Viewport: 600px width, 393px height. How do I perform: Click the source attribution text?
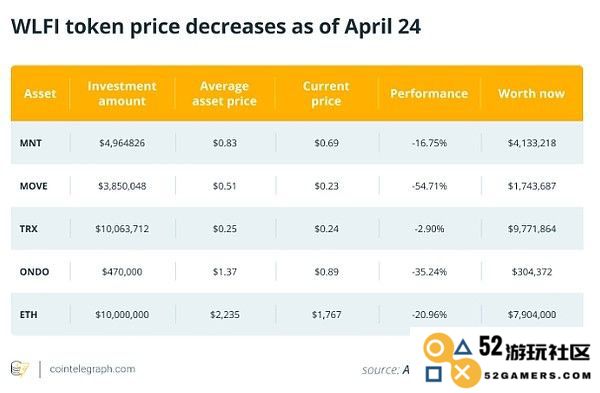click(385, 370)
